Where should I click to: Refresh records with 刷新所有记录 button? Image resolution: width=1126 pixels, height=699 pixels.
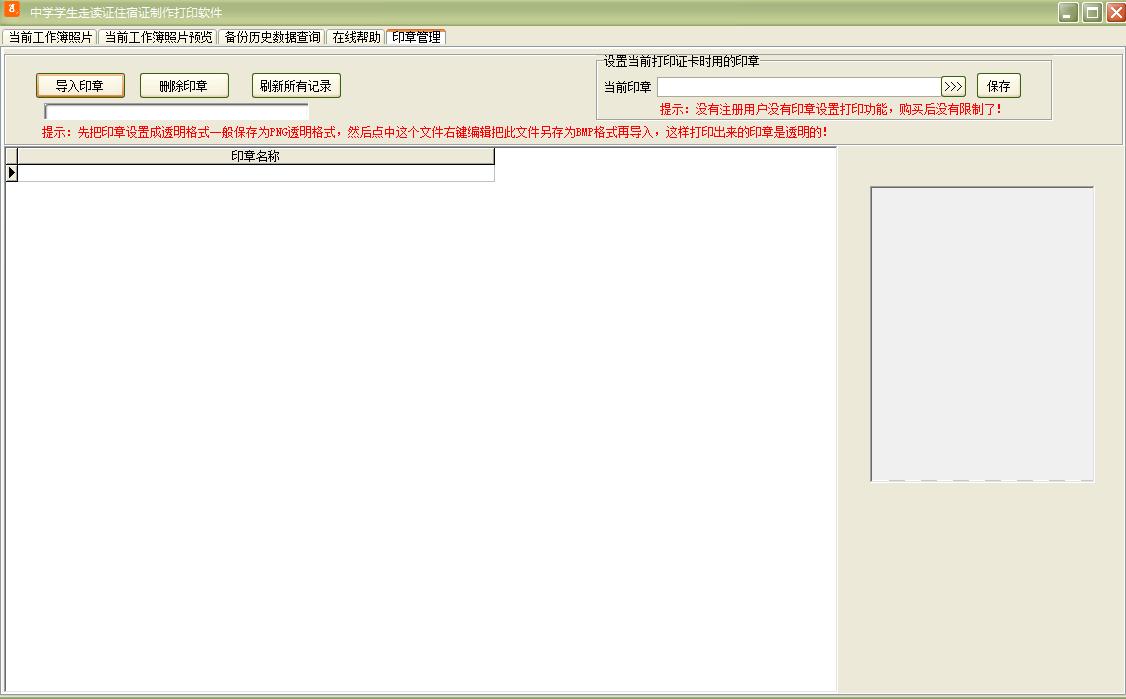click(296, 85)
